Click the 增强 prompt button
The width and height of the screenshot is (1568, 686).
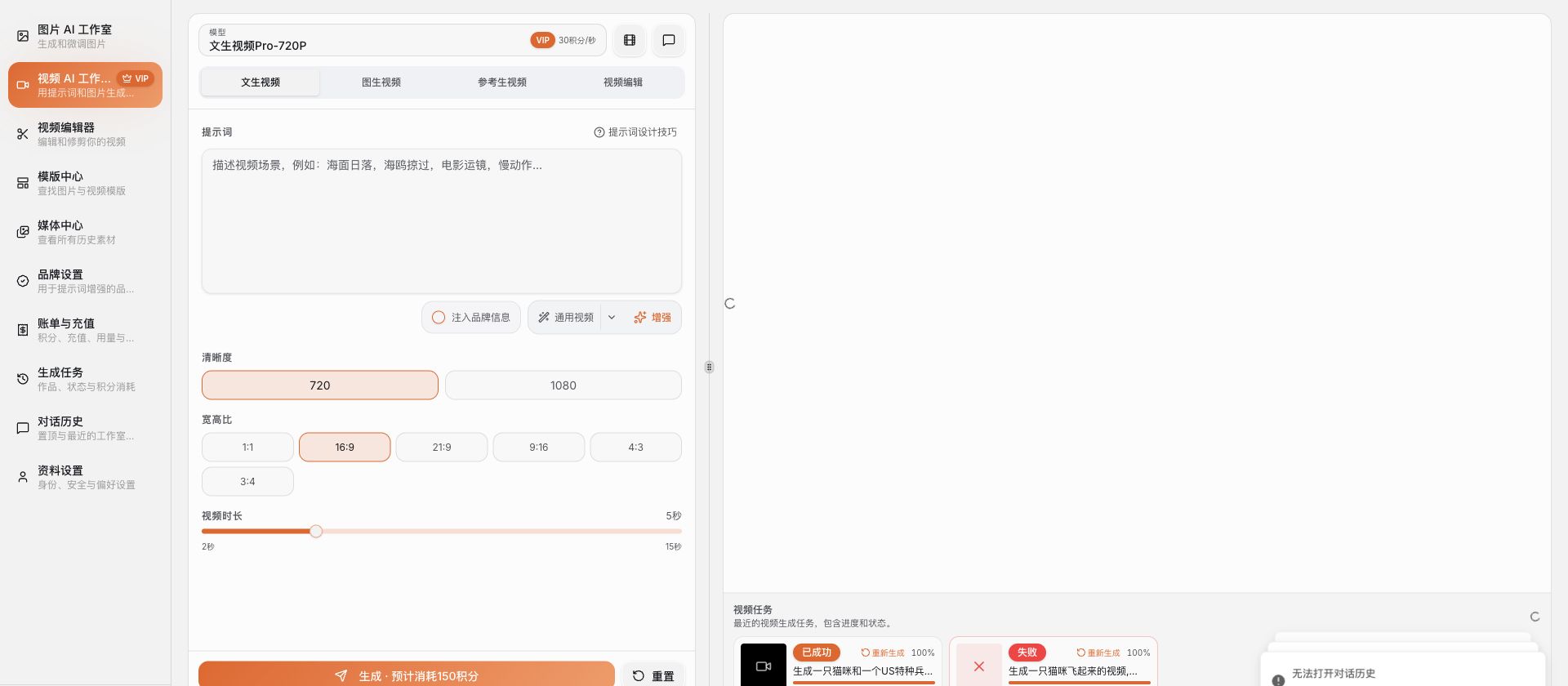pos(653,318)
